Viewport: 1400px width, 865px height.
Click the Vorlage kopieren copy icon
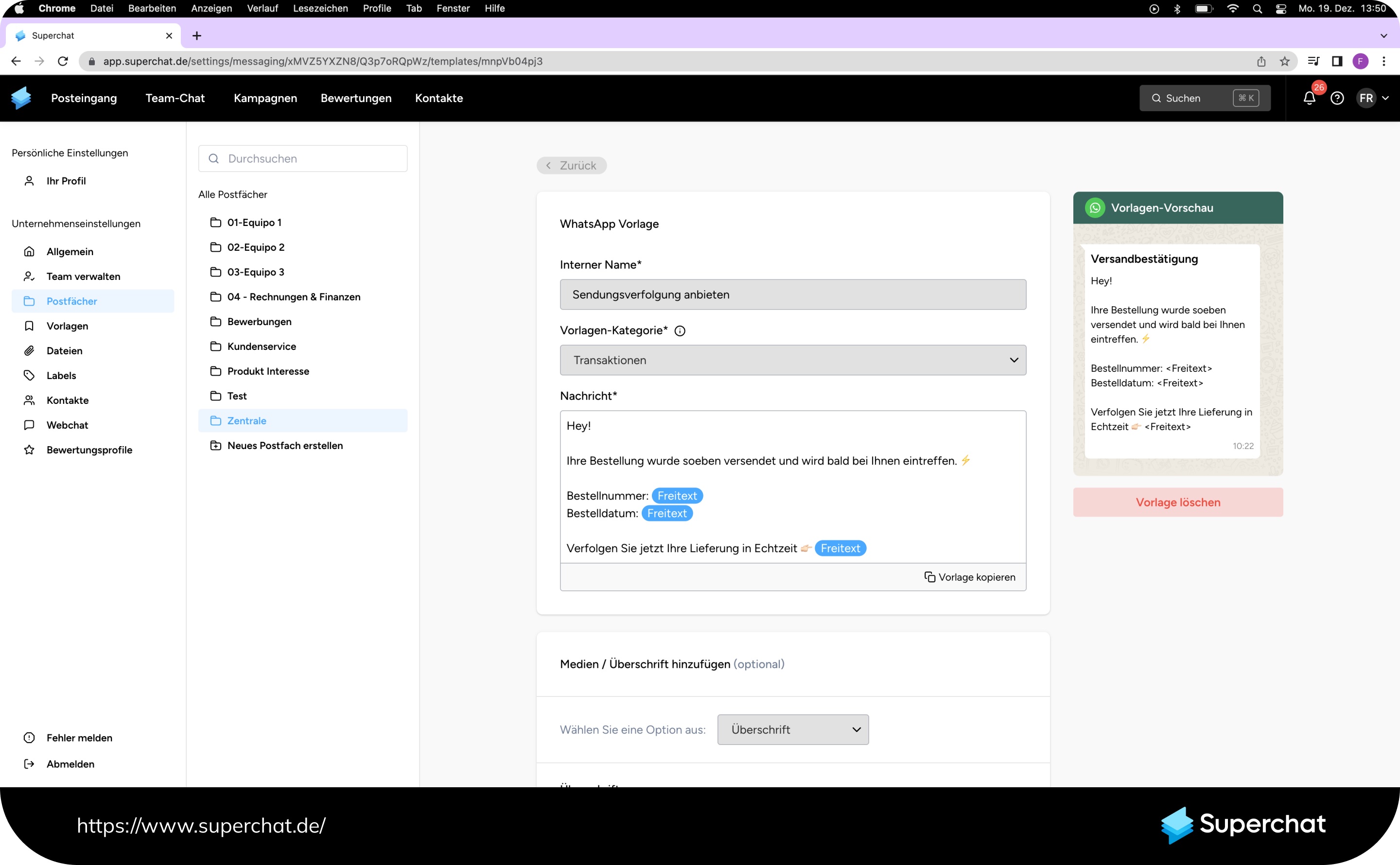tap(930, 577)
